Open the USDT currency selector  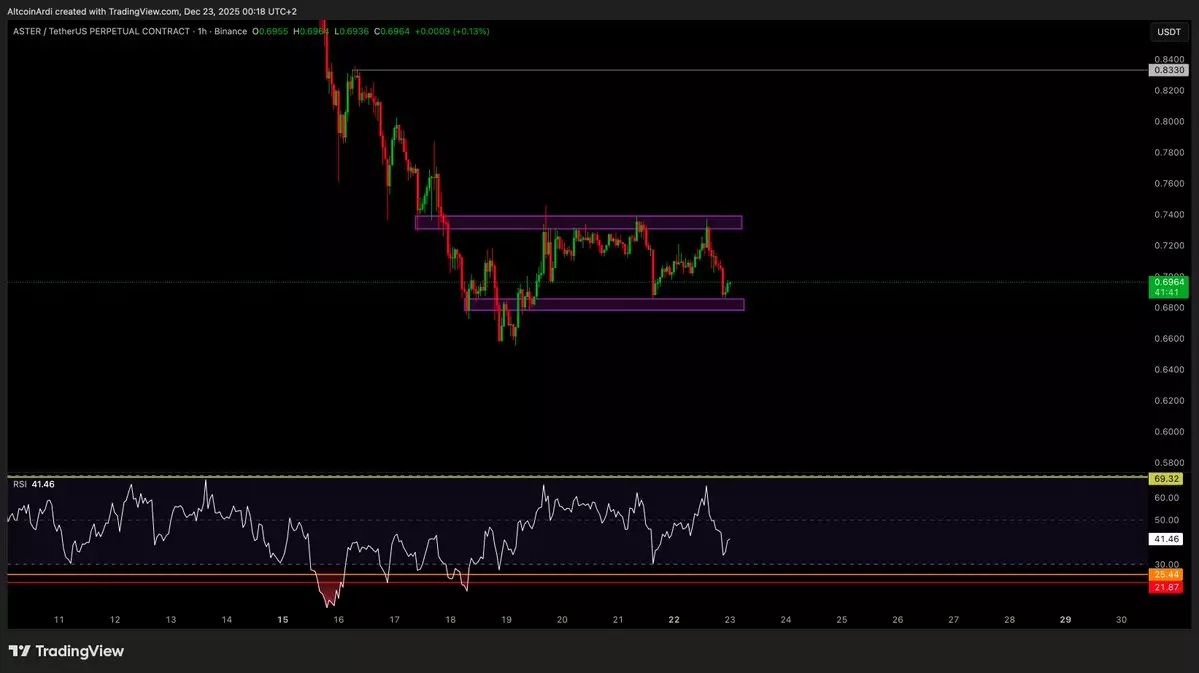(x=1168, y=32)
